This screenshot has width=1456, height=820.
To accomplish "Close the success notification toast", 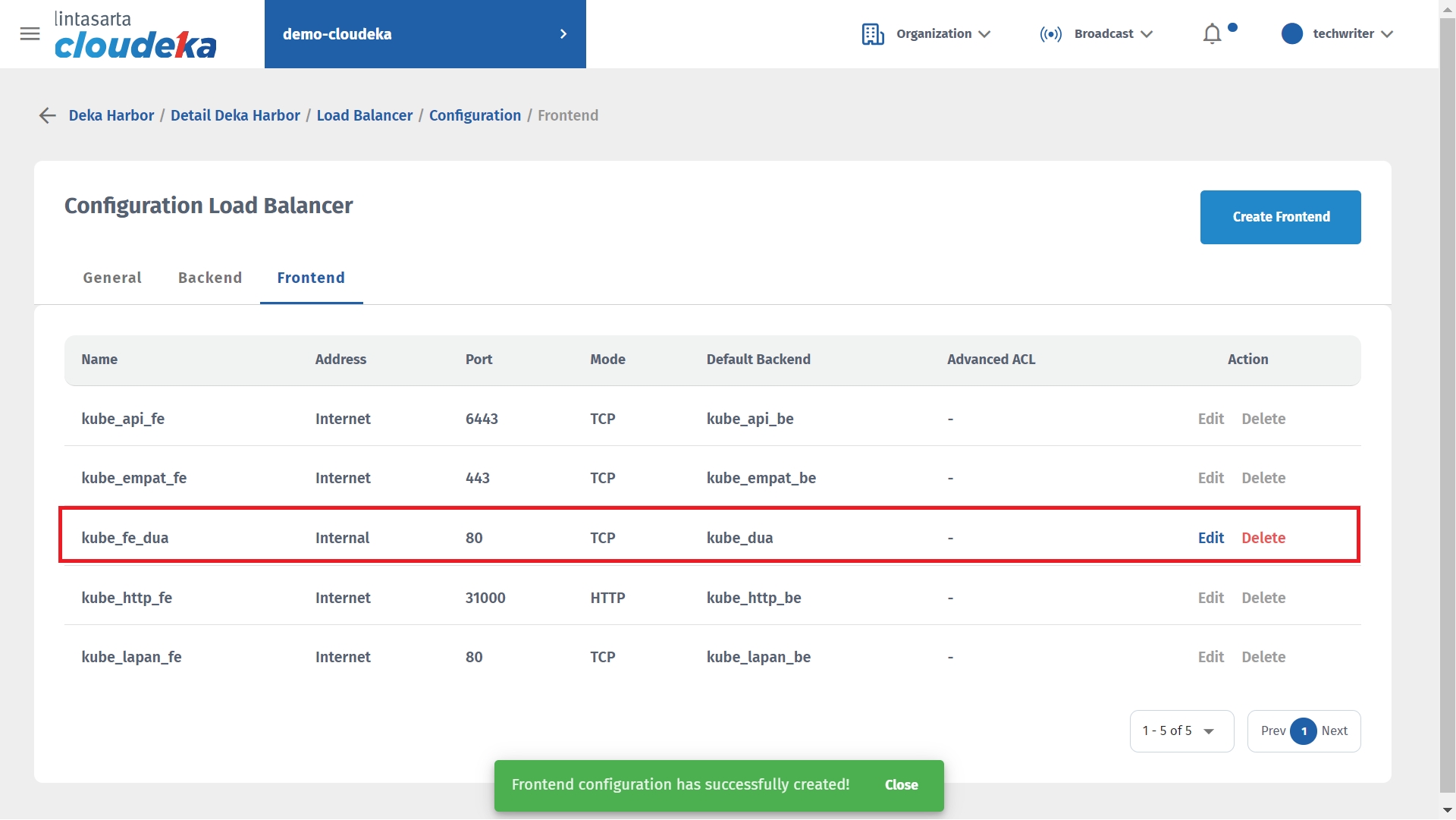I will click(x=901, y=785).
